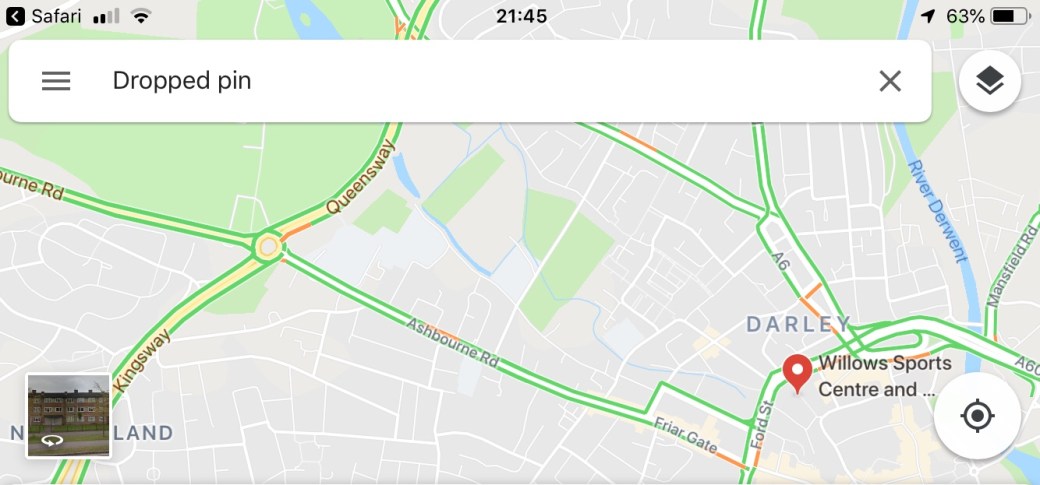Tap the battery indicator in status bar
The width and height of the screenshot is (1040, 485).
1010,17
